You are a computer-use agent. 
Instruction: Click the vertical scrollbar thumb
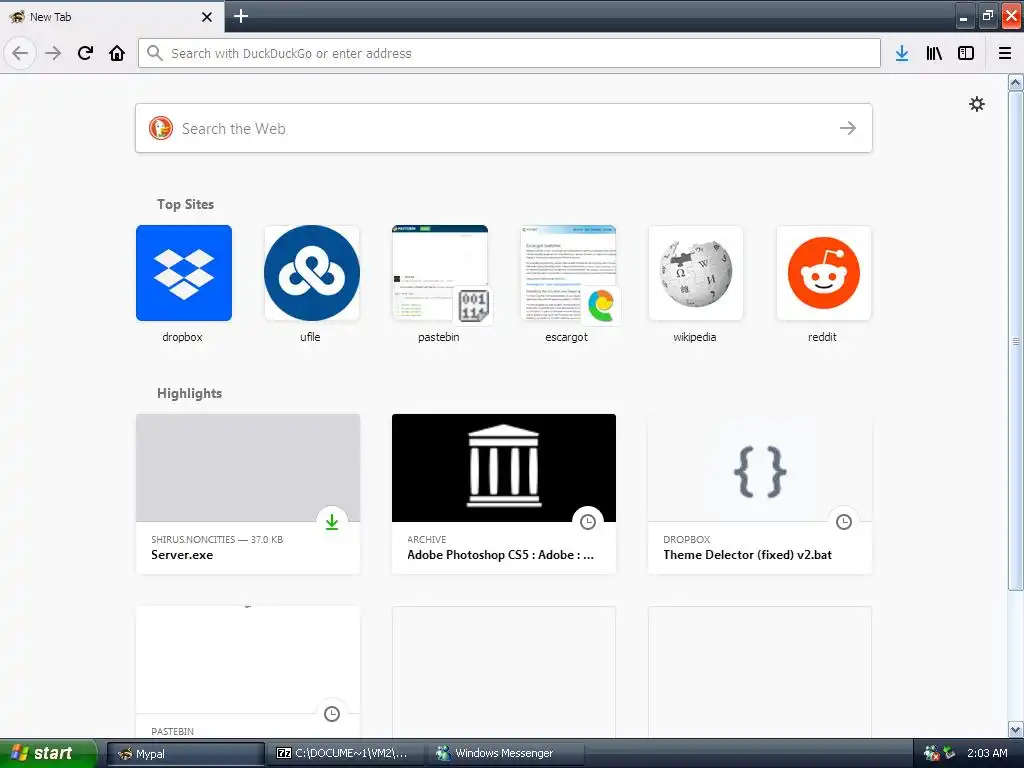[x=1016, y=341]
